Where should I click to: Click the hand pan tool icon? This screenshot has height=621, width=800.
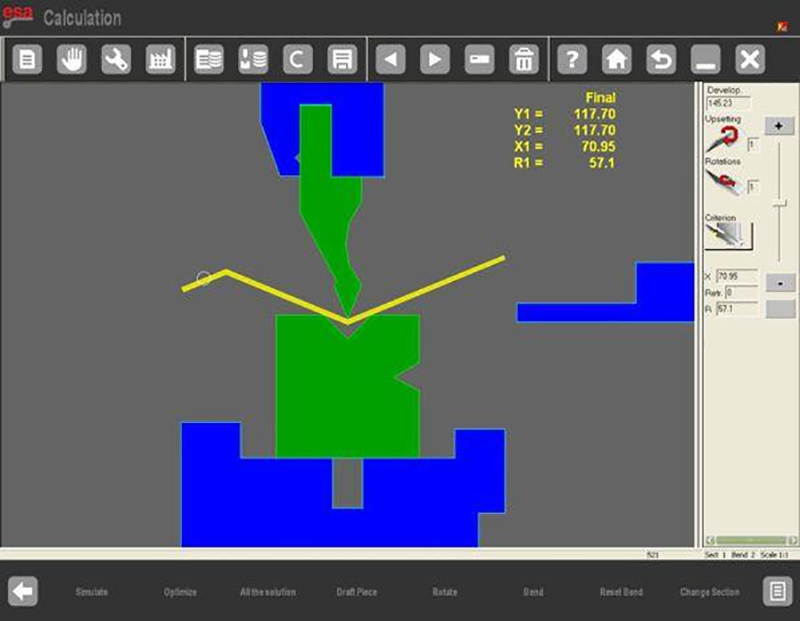coord(72,60)
